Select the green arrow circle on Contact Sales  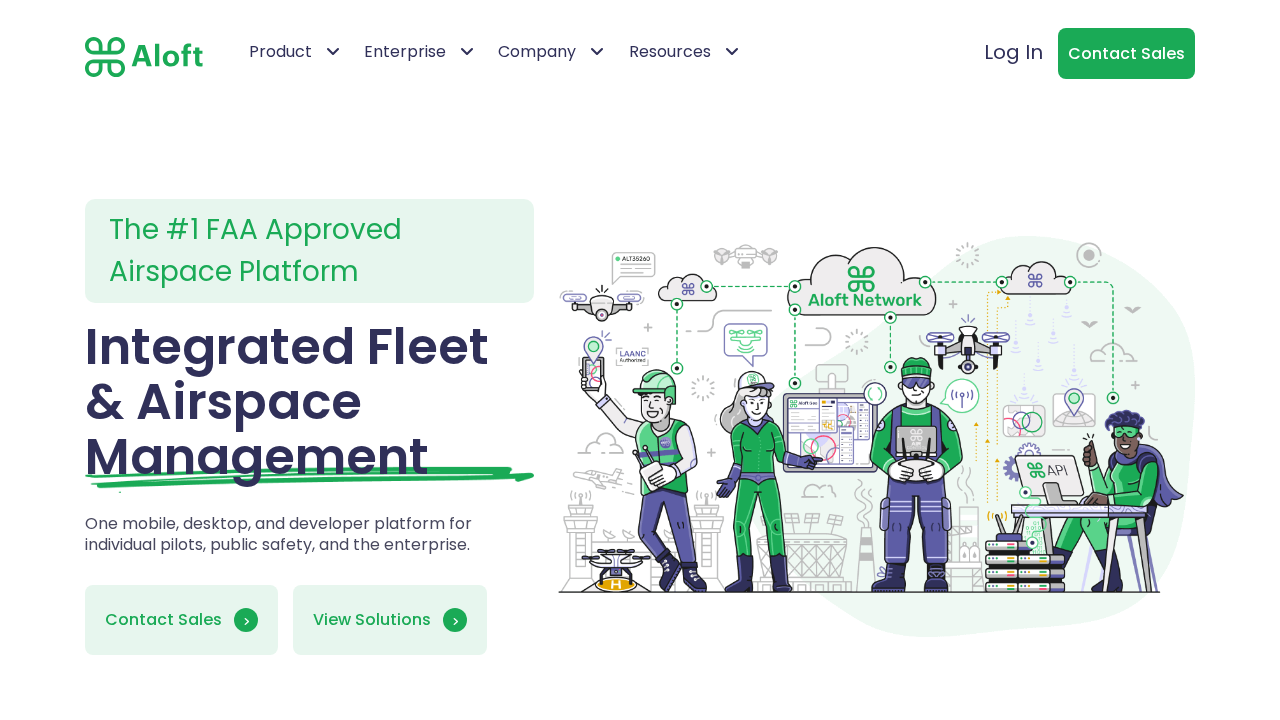pyautogui.click(x=245, y=620)
